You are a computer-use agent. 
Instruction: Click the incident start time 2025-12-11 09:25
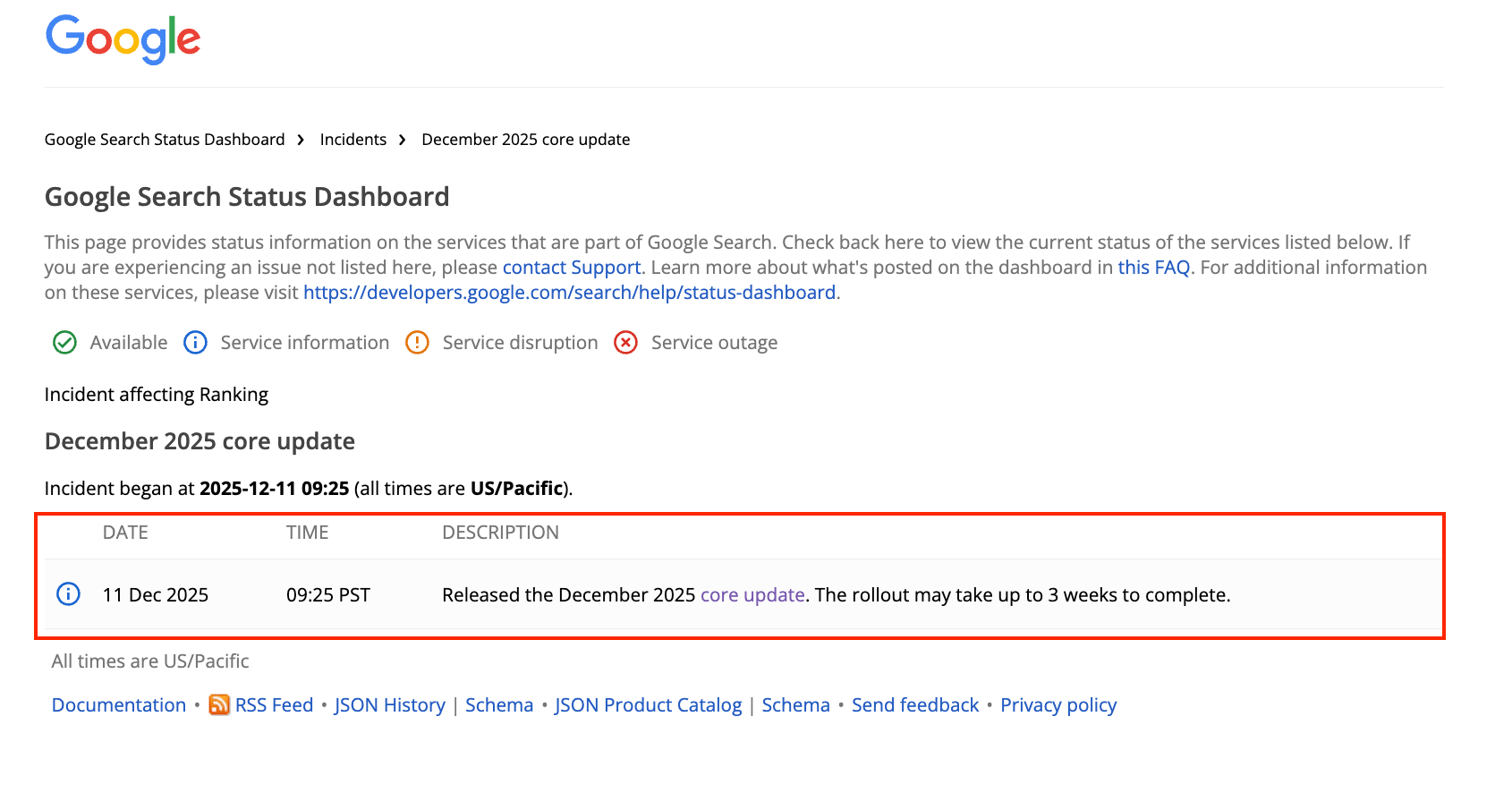tap(274, 489)
